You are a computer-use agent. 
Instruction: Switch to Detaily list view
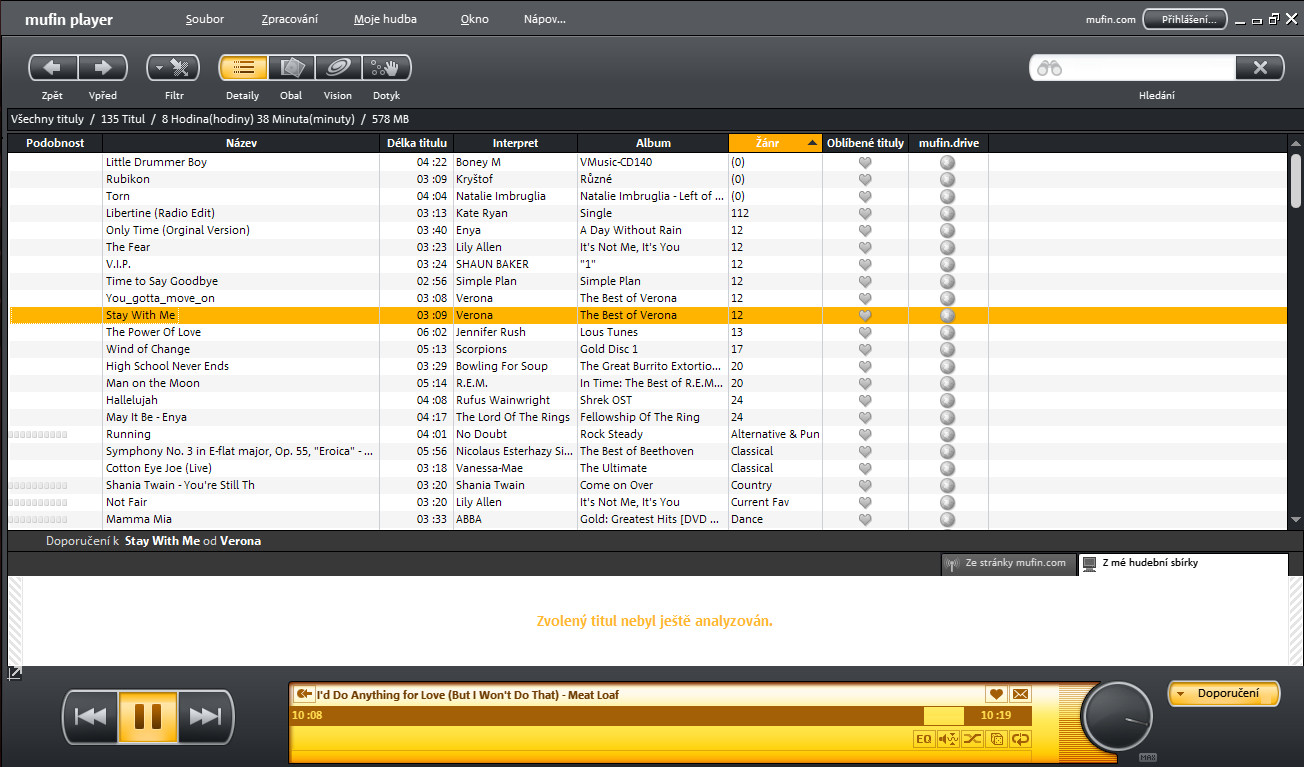(243, 68)
